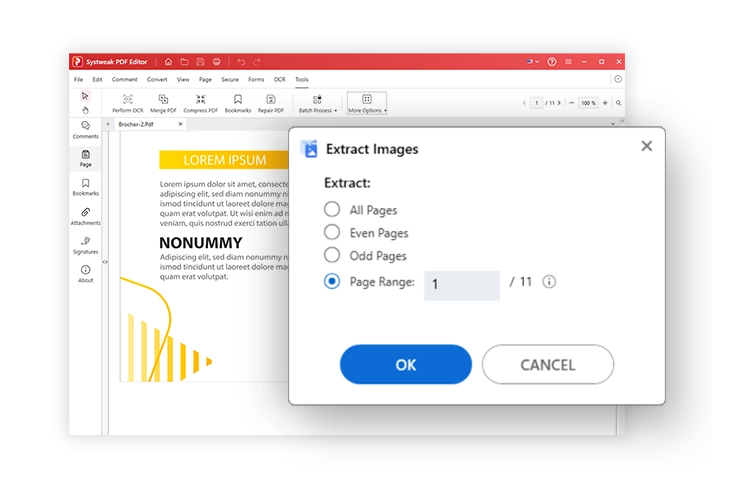Select the All Pages radio option
740x500 pixels.
(x=332, y=209)
